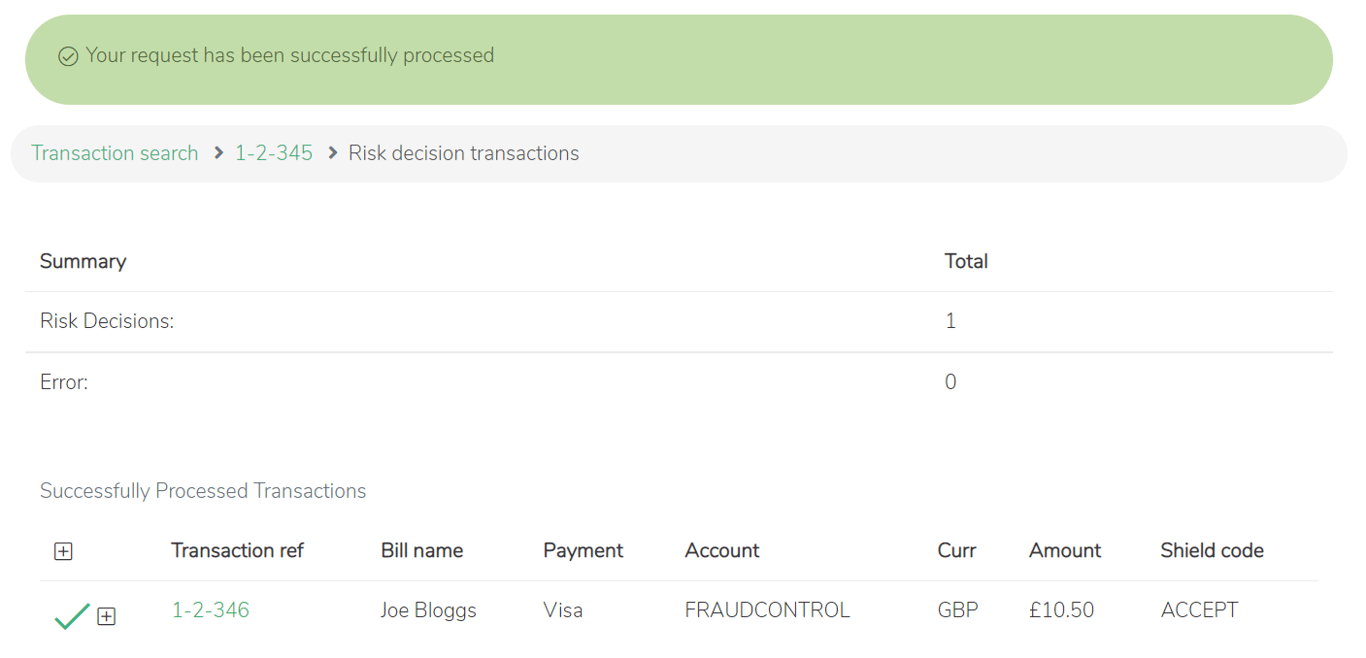Click the Bill name column header
Viewport: 1366px width, 658px height.
click(421, 550)
